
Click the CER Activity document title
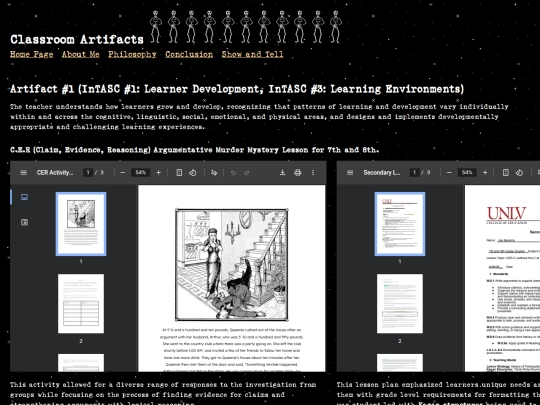tap(55, 173)
